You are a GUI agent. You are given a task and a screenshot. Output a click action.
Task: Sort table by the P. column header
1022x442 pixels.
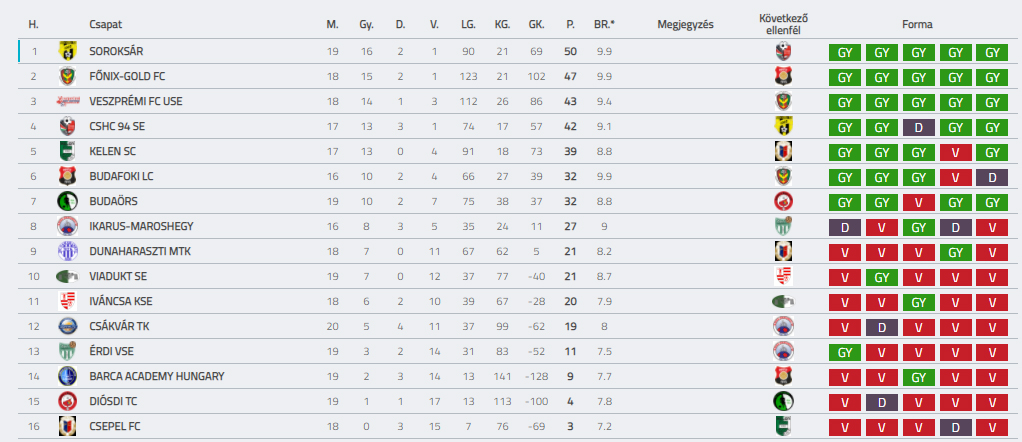pos(570,24)
